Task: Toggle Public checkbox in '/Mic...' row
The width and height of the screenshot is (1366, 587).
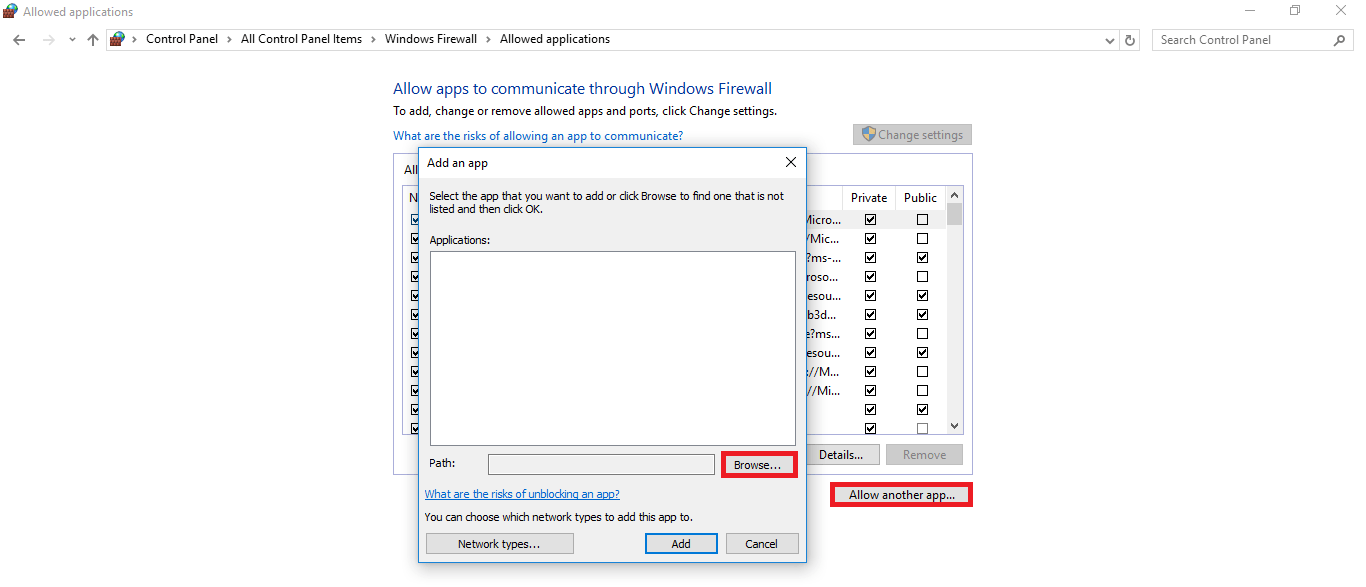Action: [x=922, y=239]
